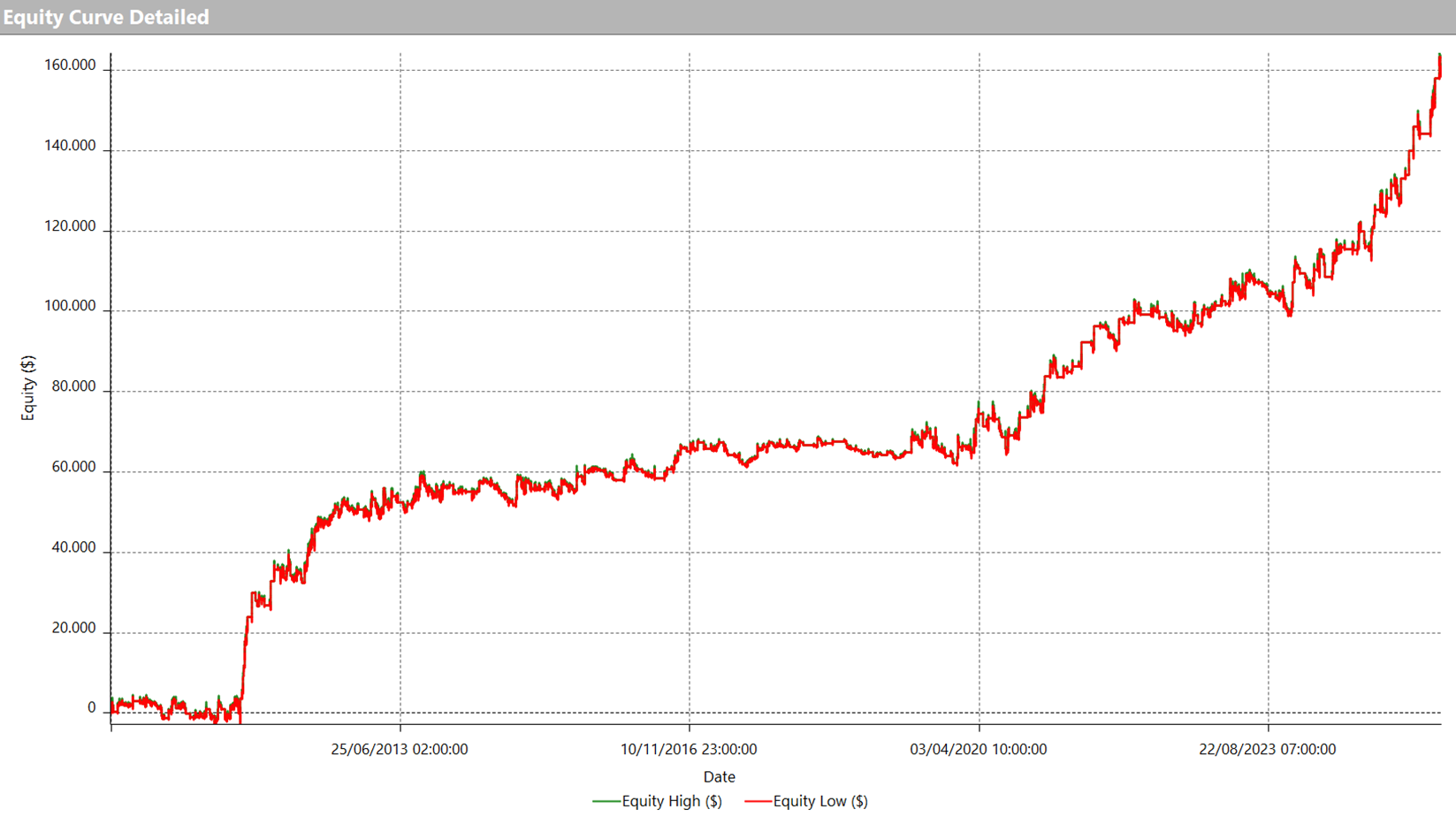Click the 100.000 y-axis value label

tap(70, 306)
